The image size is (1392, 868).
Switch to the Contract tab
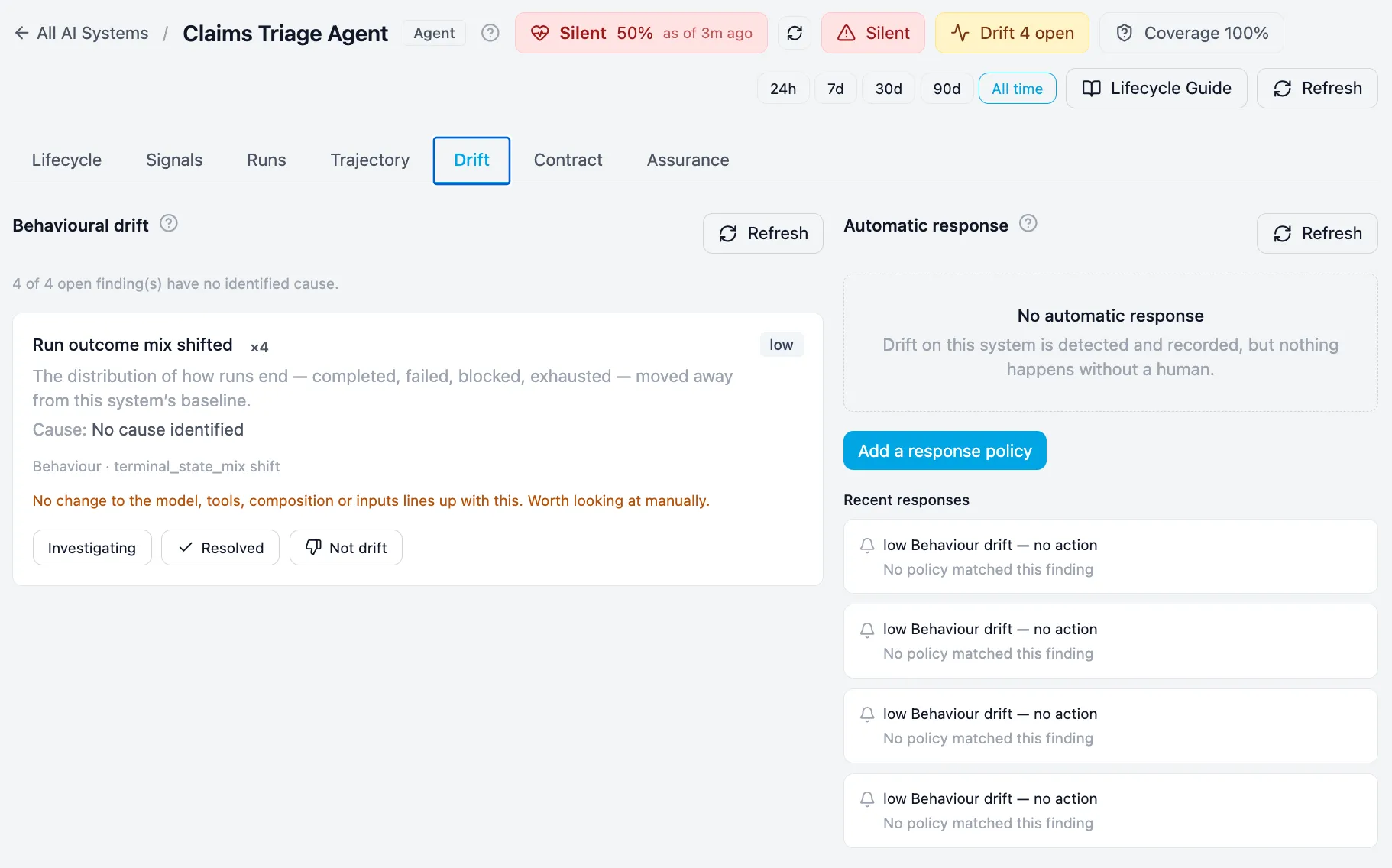tap(568, 160)
